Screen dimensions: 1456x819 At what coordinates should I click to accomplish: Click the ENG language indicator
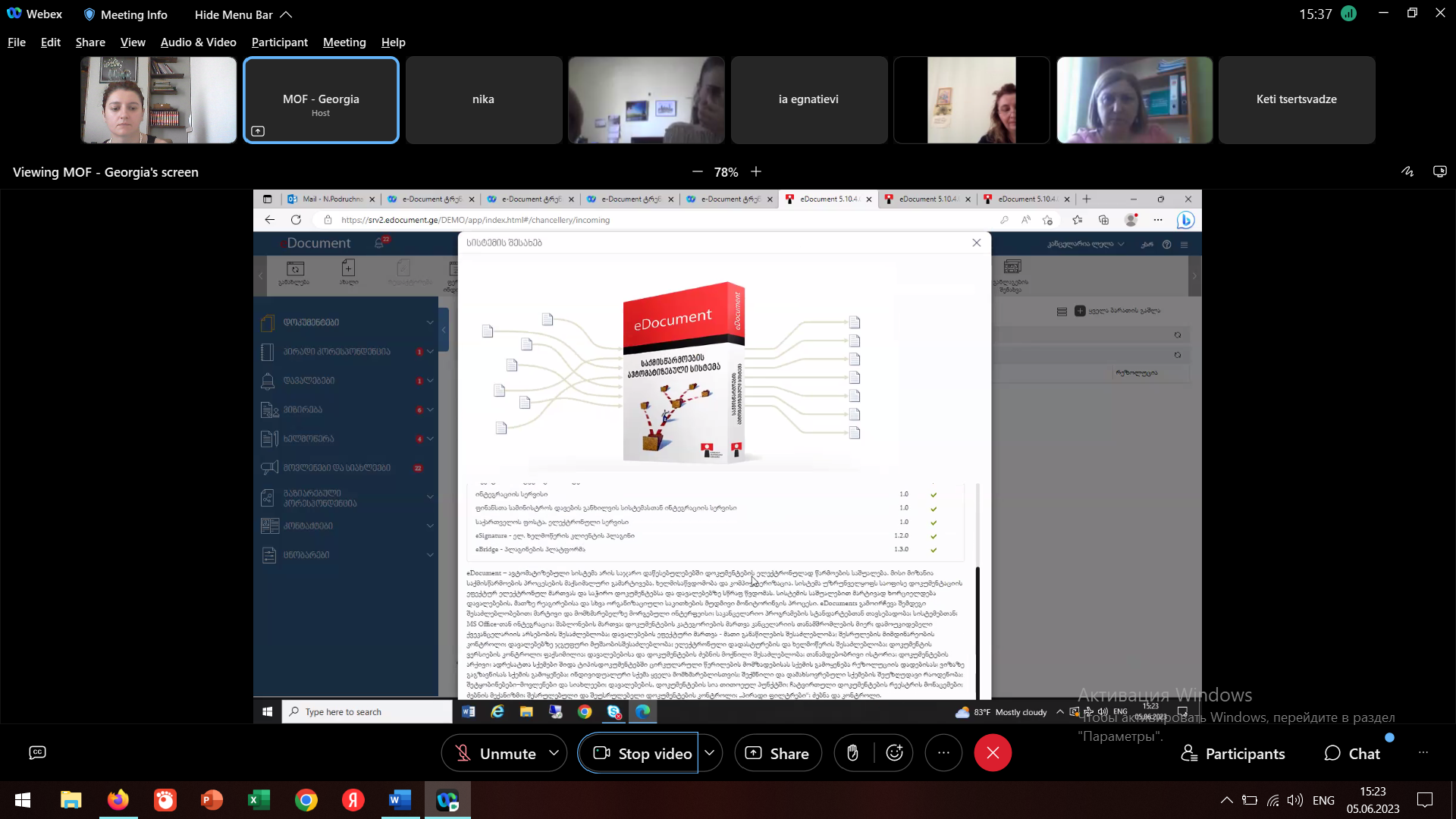(x=1323, y=801)
